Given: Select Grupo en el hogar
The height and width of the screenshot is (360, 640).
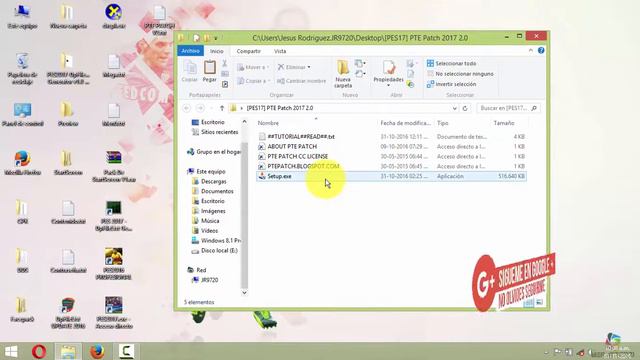Looking at the screenshot, I should coord(214,152).
